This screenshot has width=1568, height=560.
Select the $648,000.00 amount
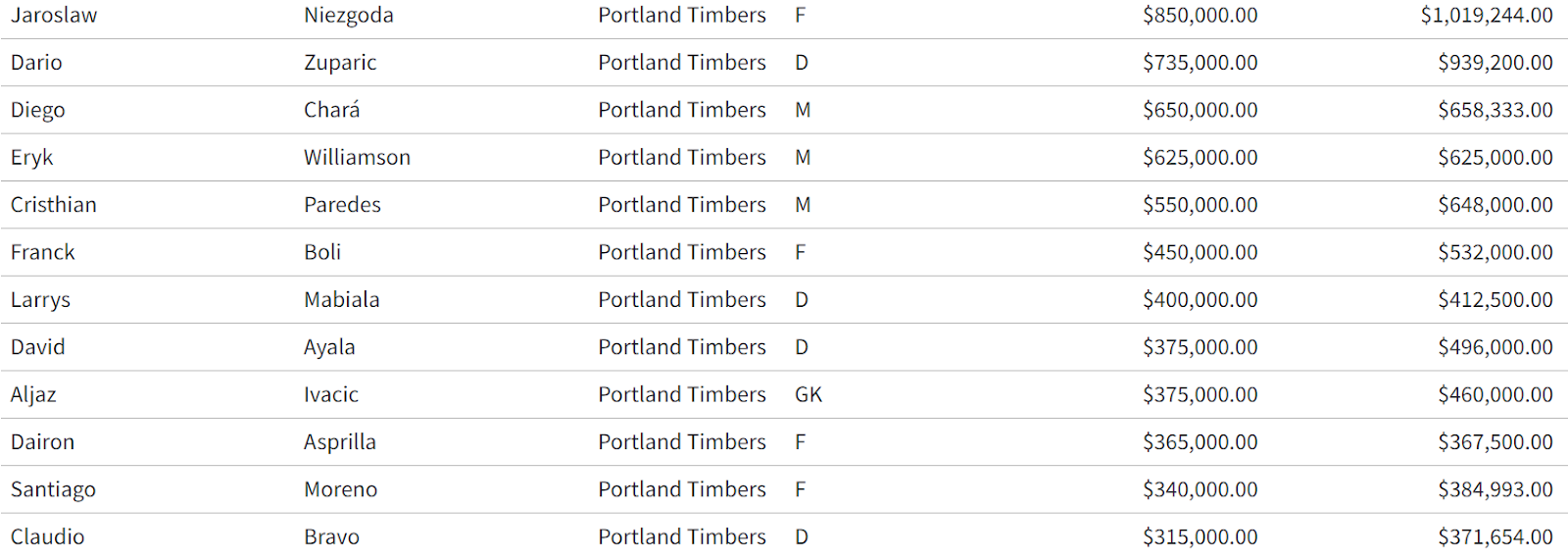(x=1494, y=205)
